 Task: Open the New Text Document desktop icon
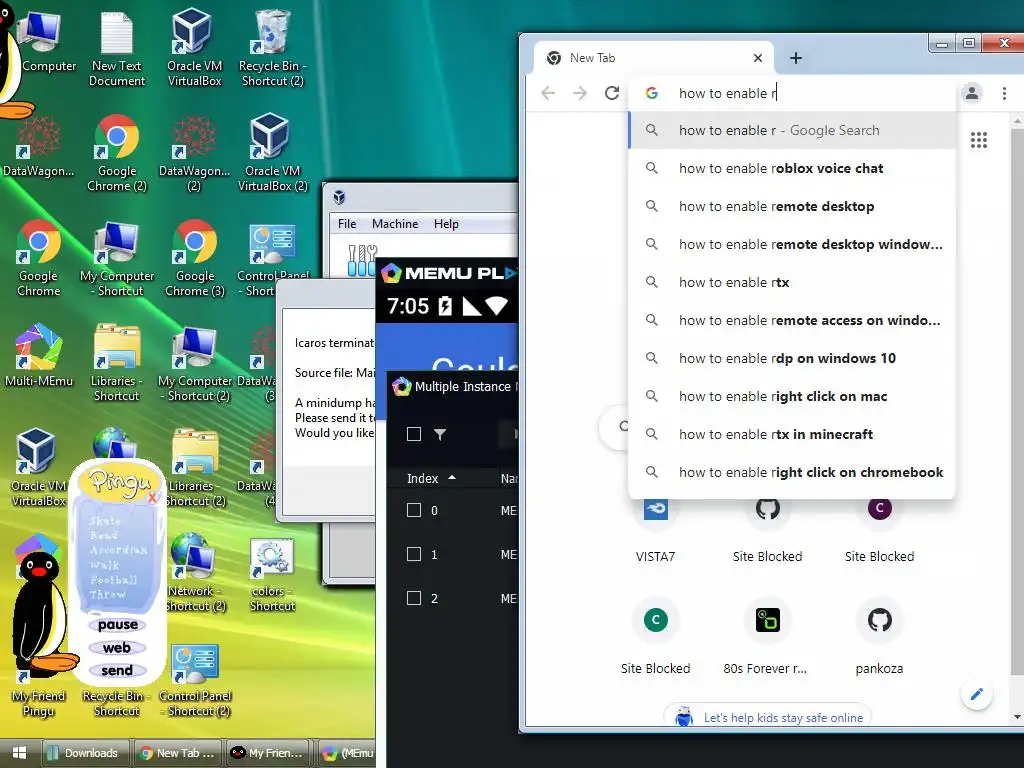[x=117, y=49]
